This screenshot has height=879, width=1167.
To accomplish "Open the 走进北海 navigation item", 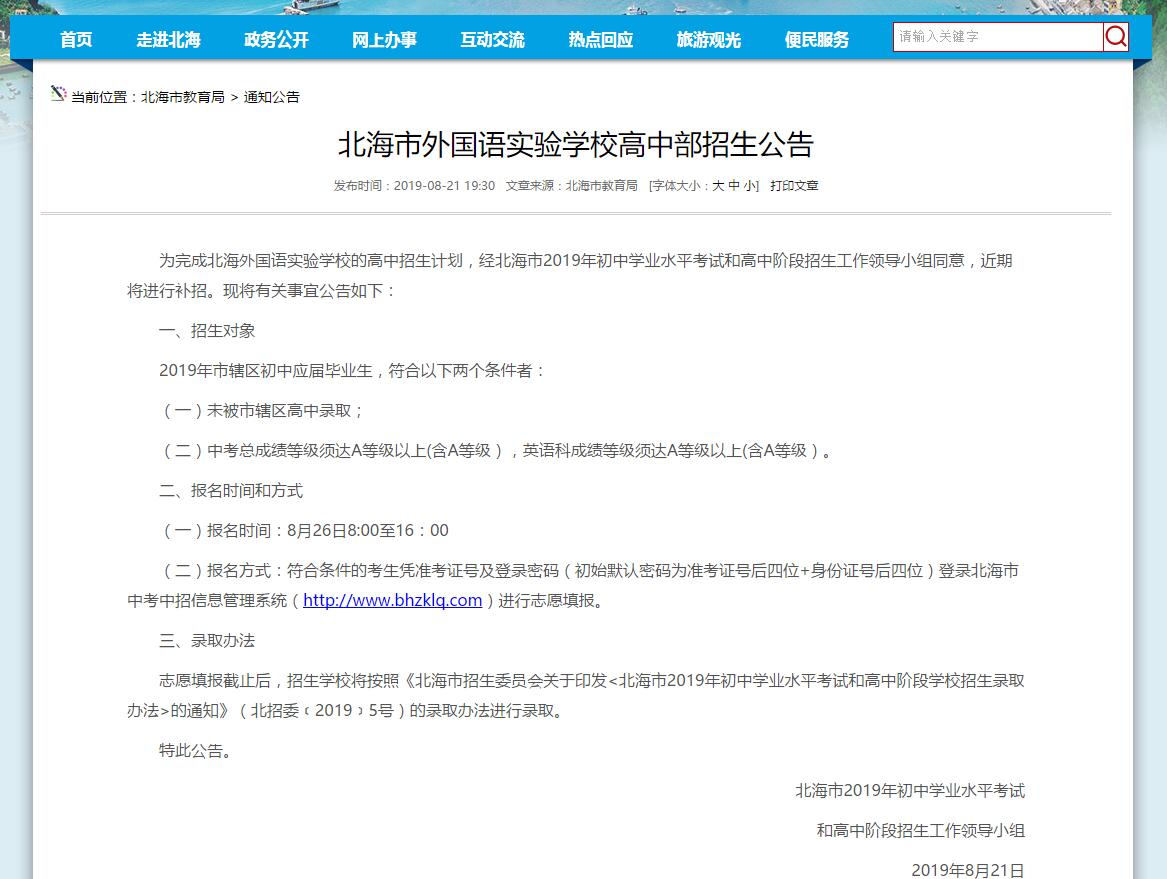I will pos(168,39).
